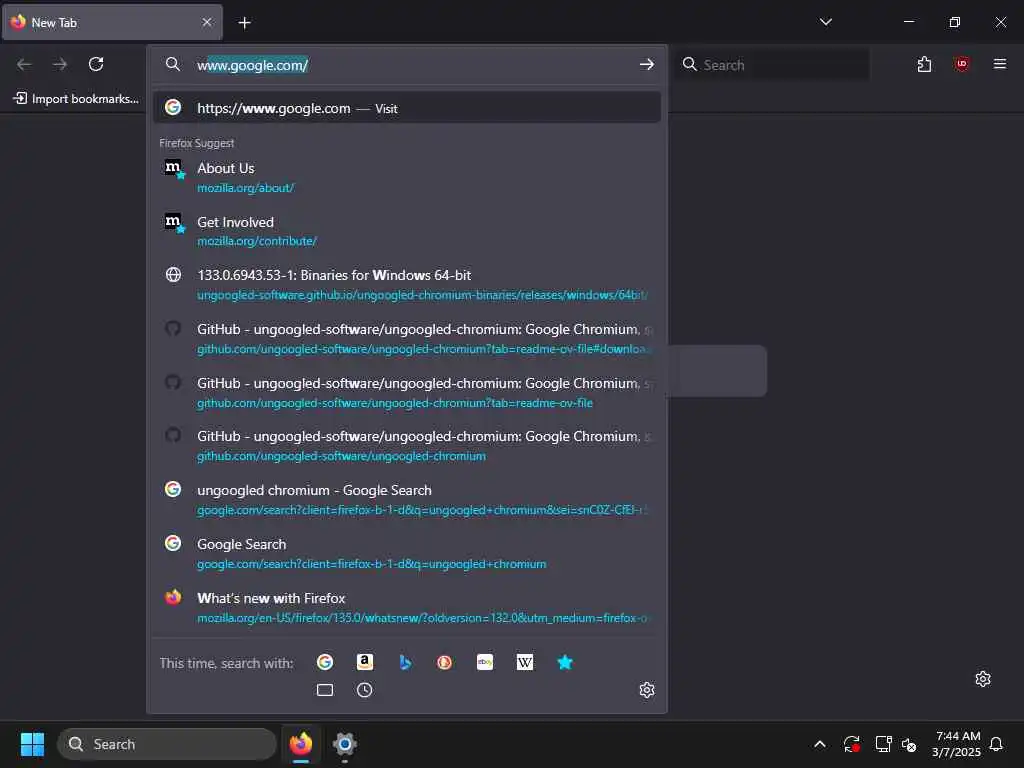The width and height of the screenshot is (1024, 768).
Task: Search this time with Google
Action: point(325,662)
